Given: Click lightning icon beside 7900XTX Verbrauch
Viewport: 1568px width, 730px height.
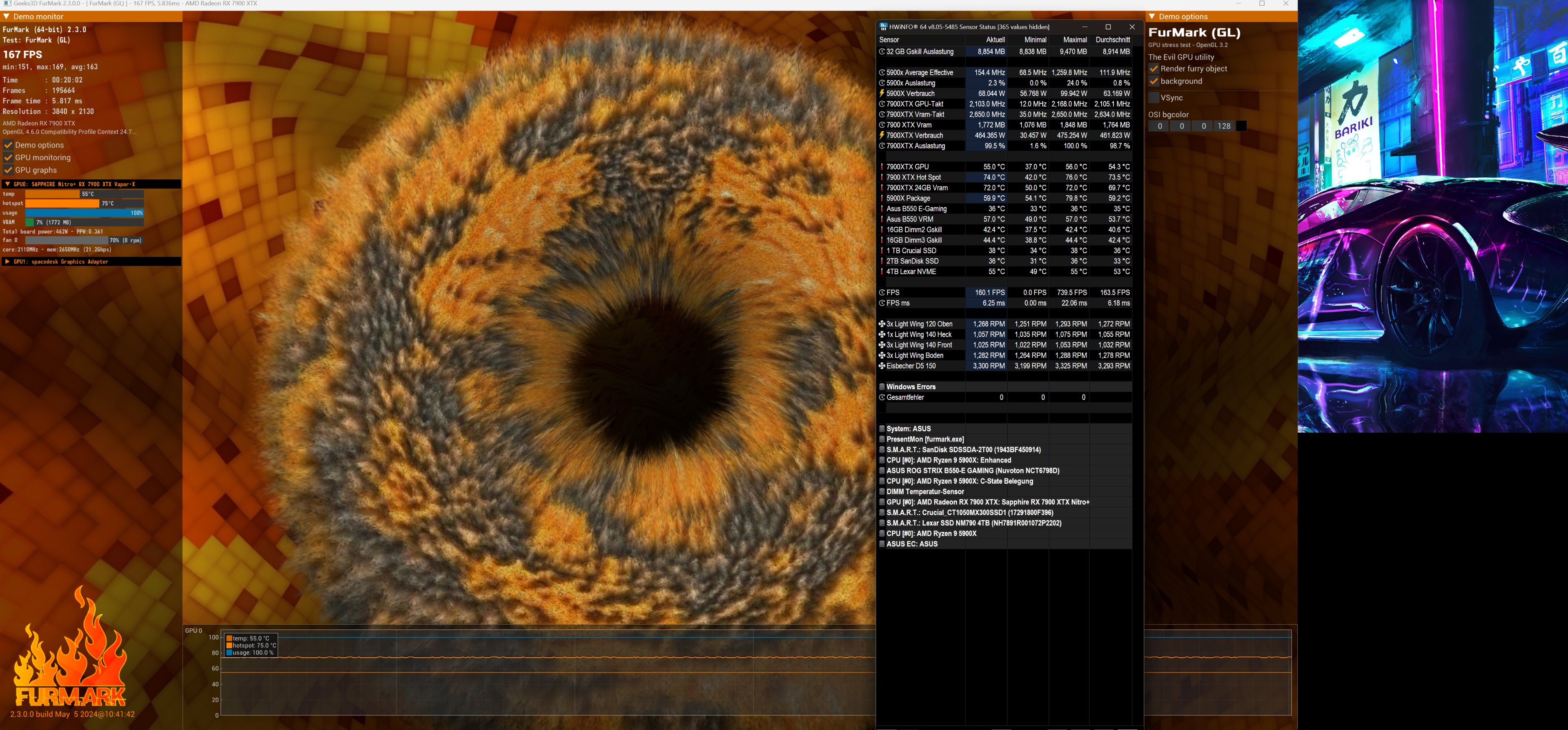Looking at the screenshot, I should tap(882, 135).
